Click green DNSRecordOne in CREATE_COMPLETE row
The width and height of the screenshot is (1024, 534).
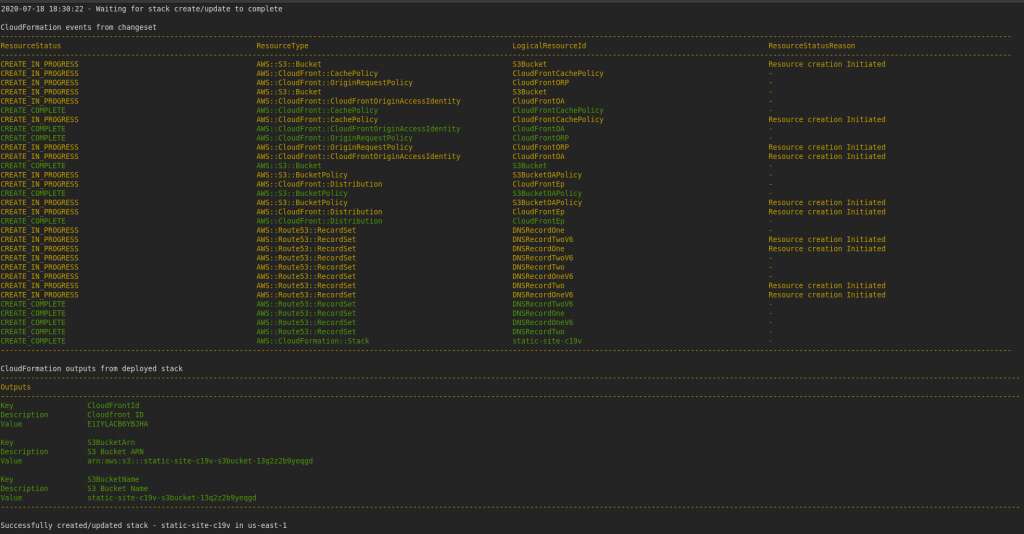click(538, 313)
